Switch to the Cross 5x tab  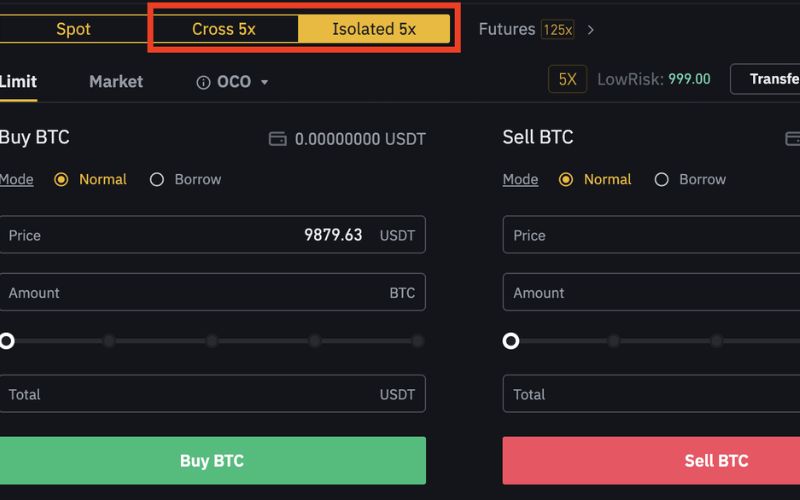[x=224, y=29]
